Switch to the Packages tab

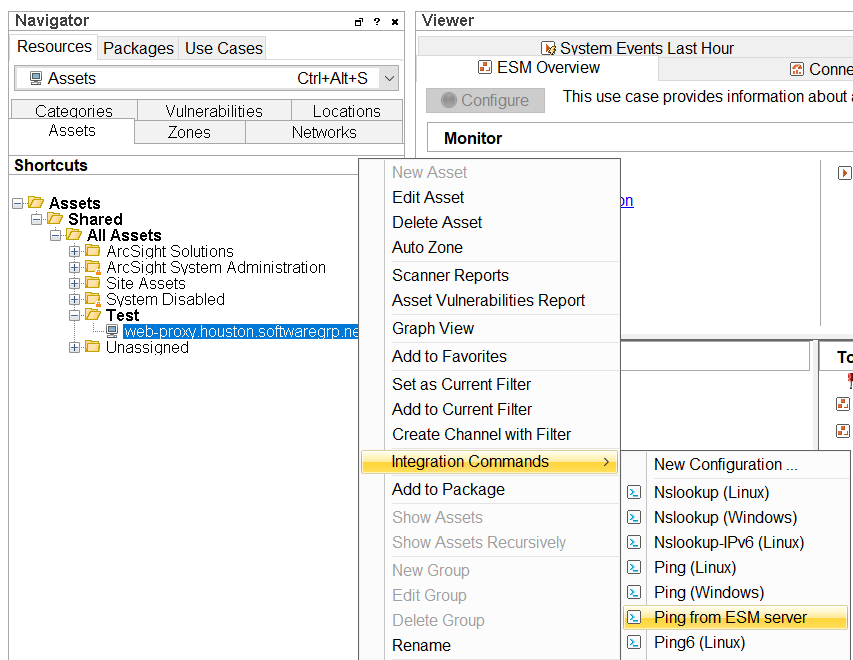[x=138, y=47]
